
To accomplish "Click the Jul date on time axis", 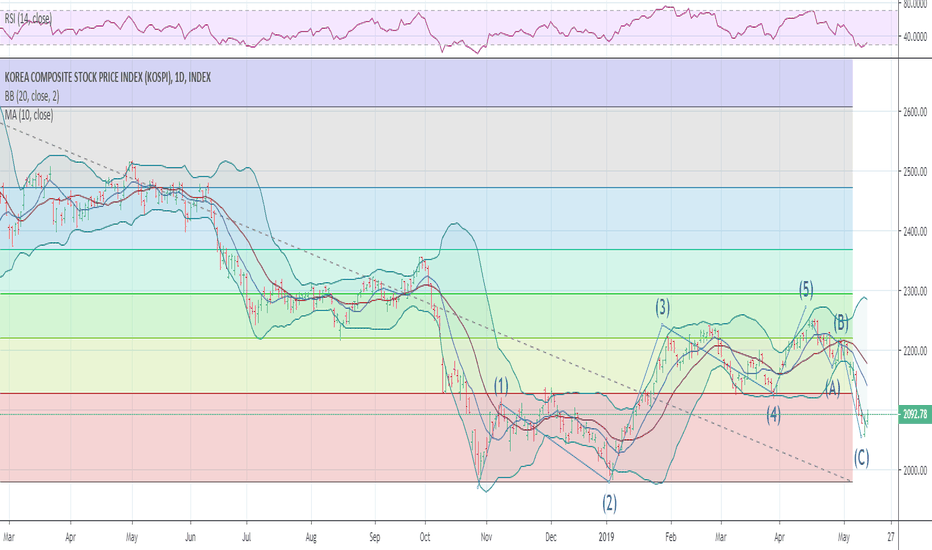I will [246, 537].
